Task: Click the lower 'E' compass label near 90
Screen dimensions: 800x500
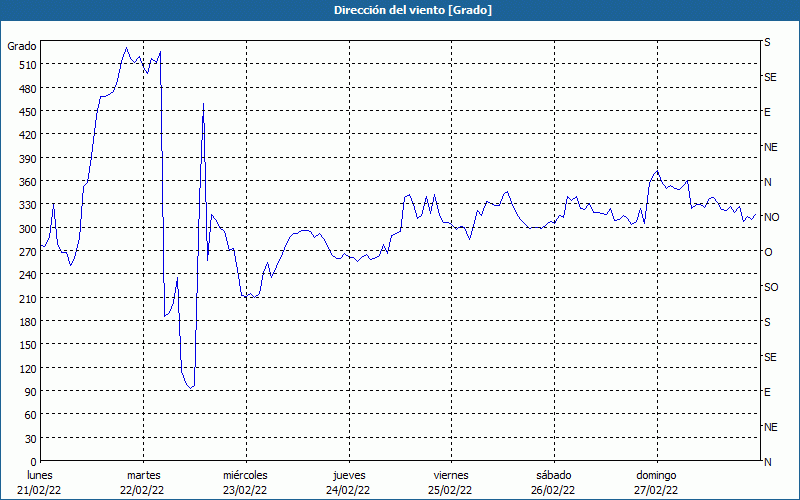Action: (x=767, y=392)
